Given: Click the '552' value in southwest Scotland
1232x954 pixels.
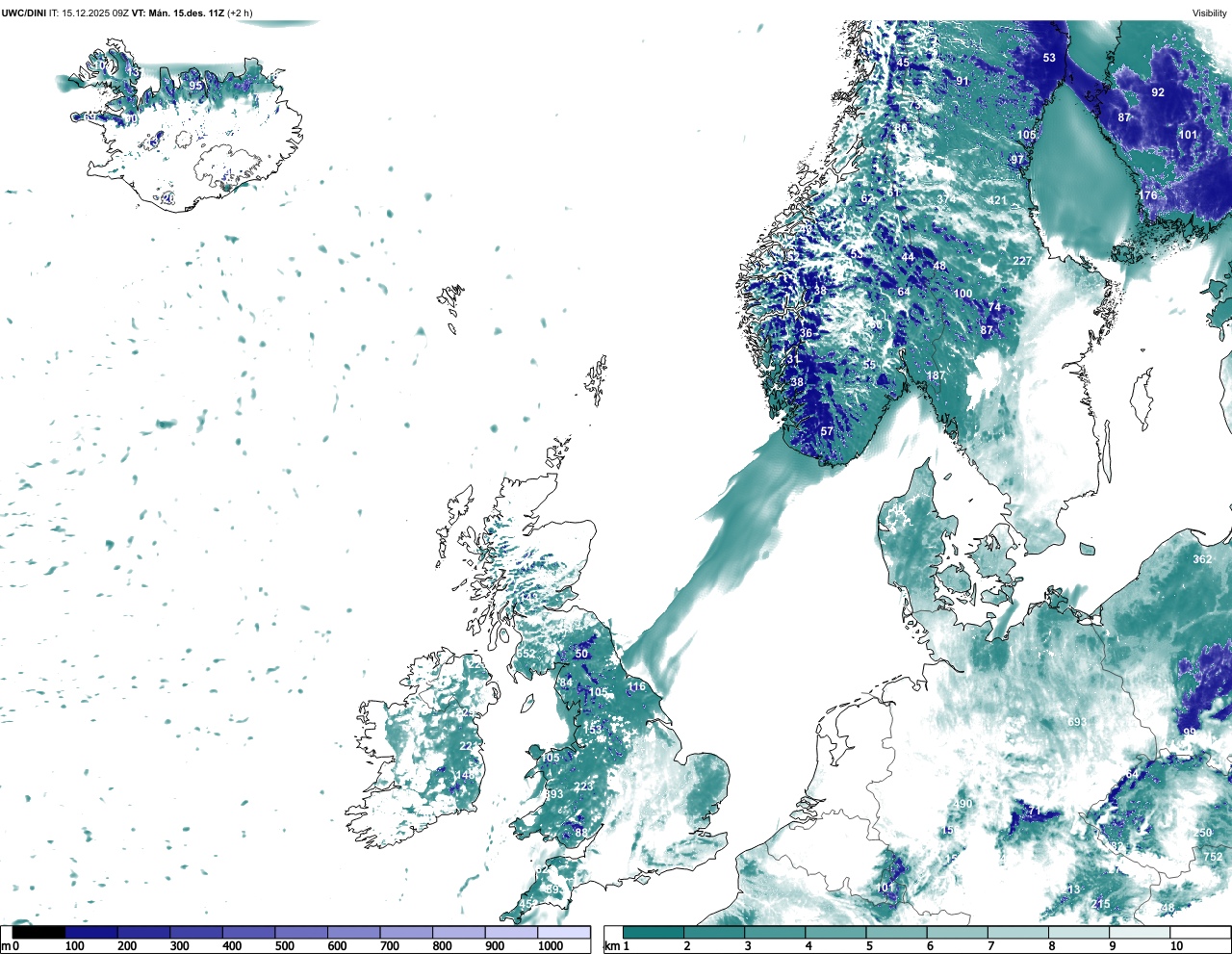Looking at the screenshot, I should 526,654.
